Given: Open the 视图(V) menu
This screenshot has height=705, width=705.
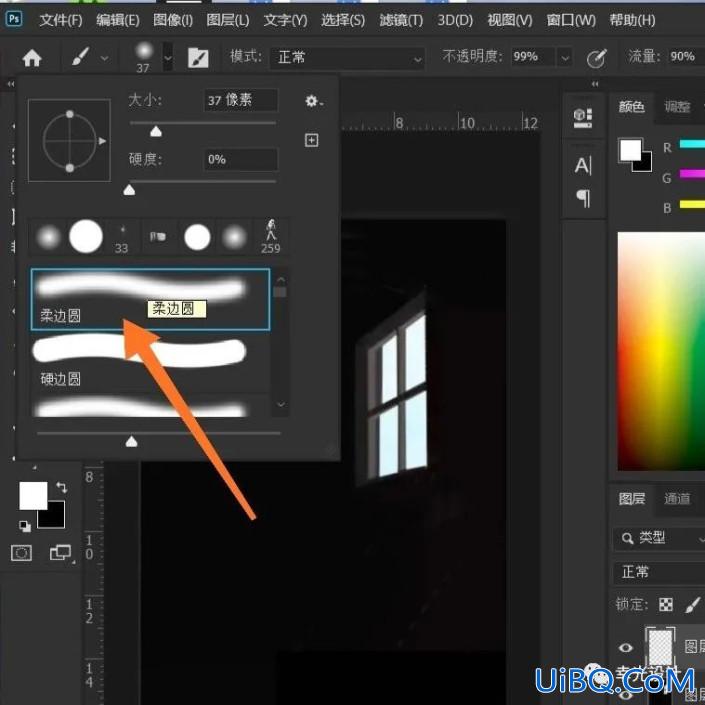Looking at the screenshot, I should pos(510,20).
